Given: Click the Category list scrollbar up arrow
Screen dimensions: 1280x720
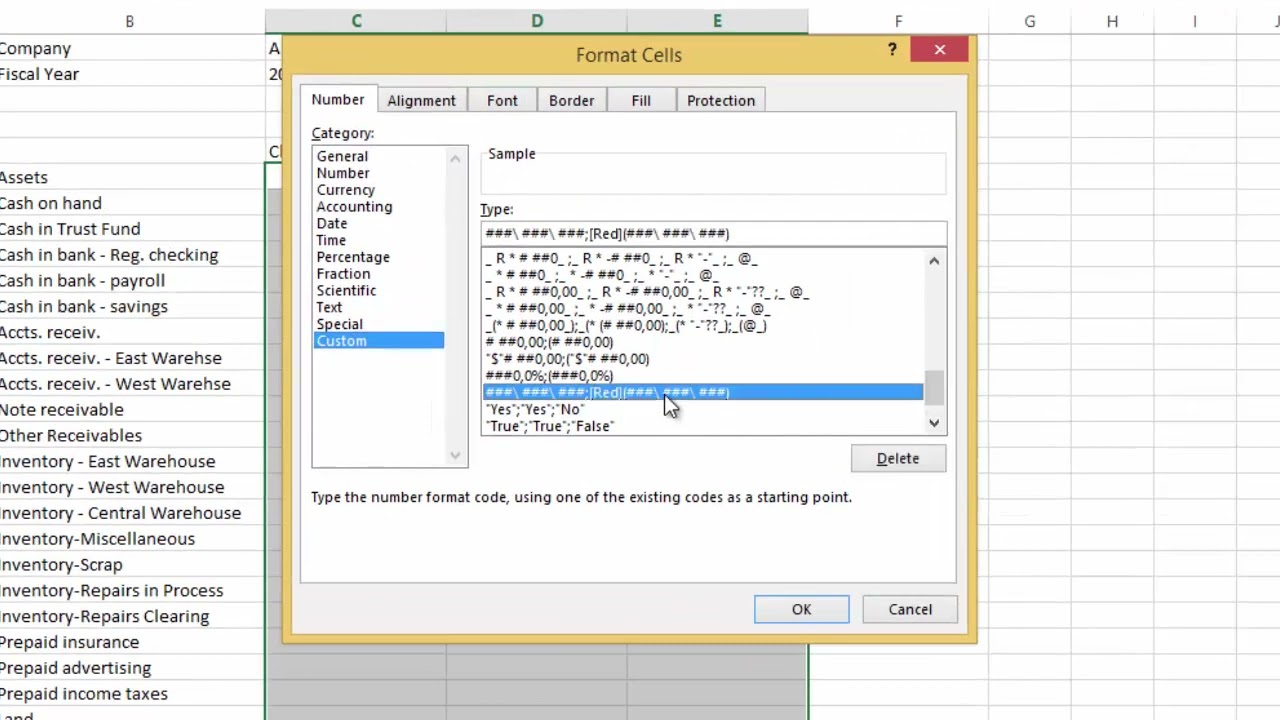Looking at the screenshot, I should [456, 158].
